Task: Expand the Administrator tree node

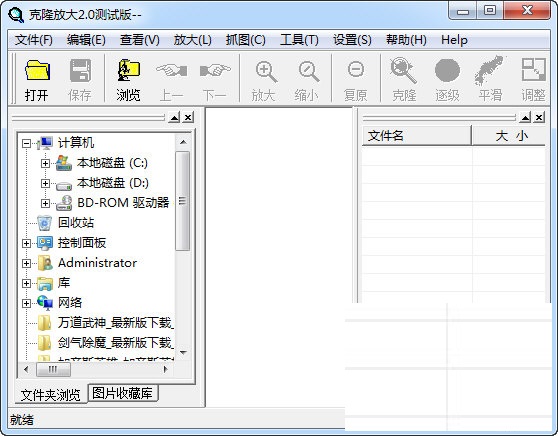Action: pos(26,263)
